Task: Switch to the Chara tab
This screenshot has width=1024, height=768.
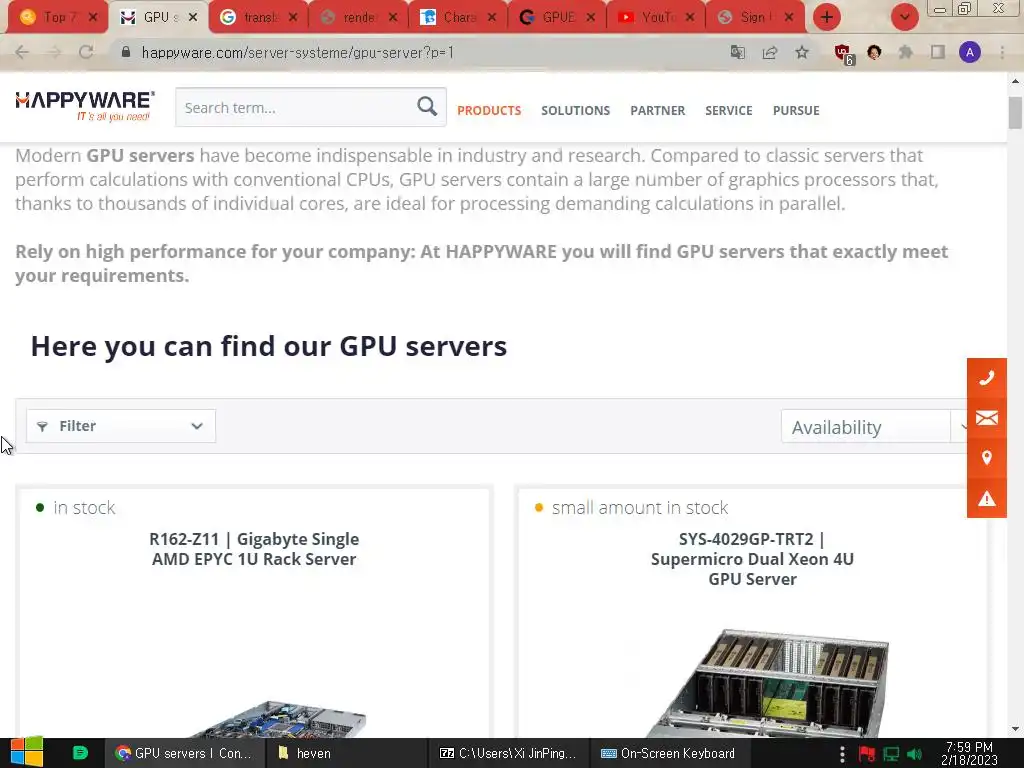Action: 458,17
